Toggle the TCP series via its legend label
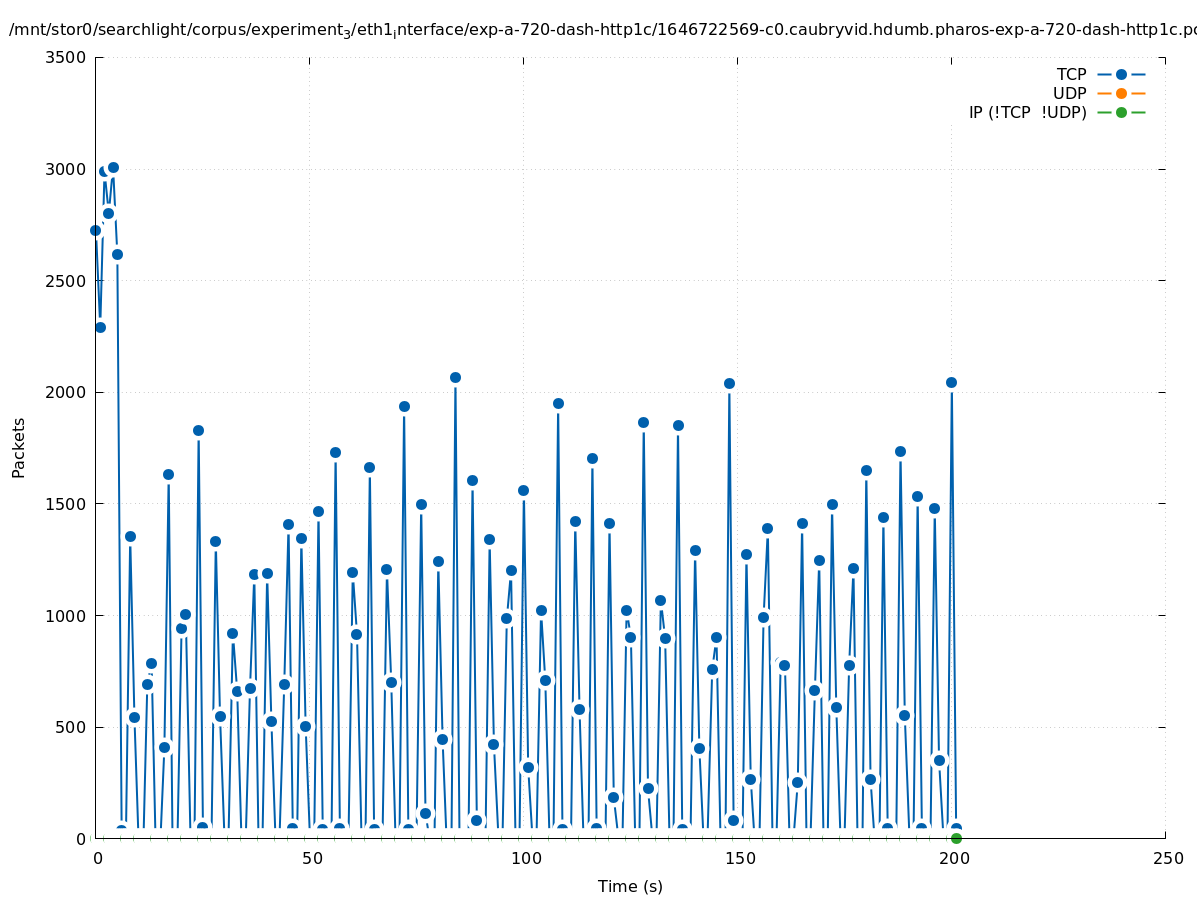Screen dimensions: 1197x900 click(1071, 74)
